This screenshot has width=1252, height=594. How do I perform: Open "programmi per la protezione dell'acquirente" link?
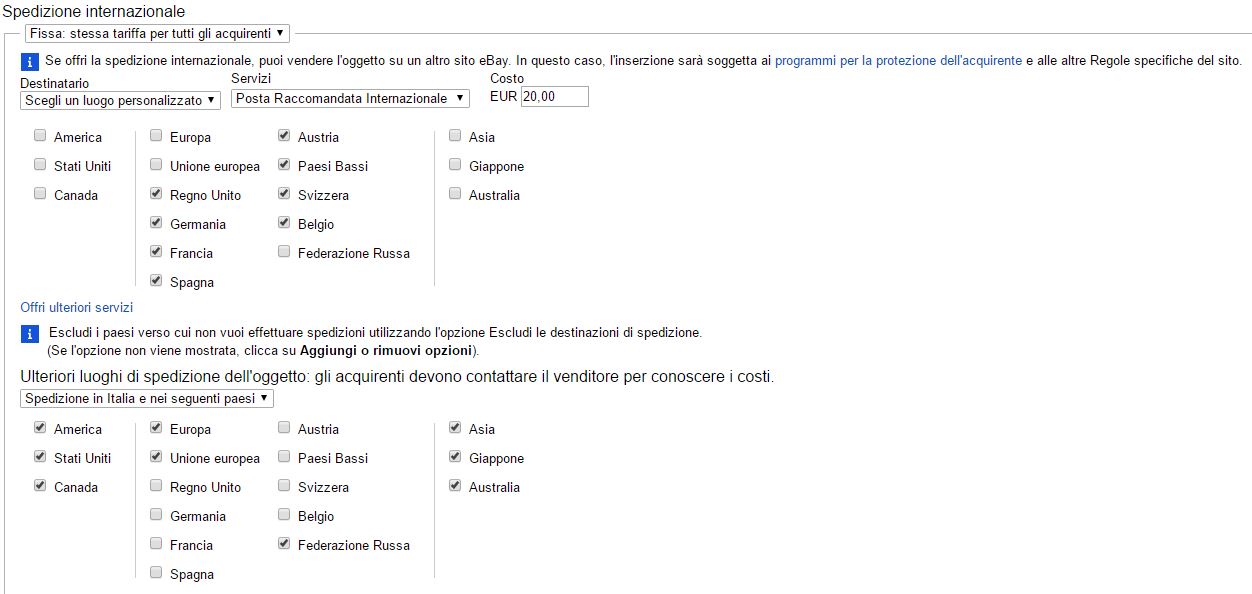[x=898, y=60]
